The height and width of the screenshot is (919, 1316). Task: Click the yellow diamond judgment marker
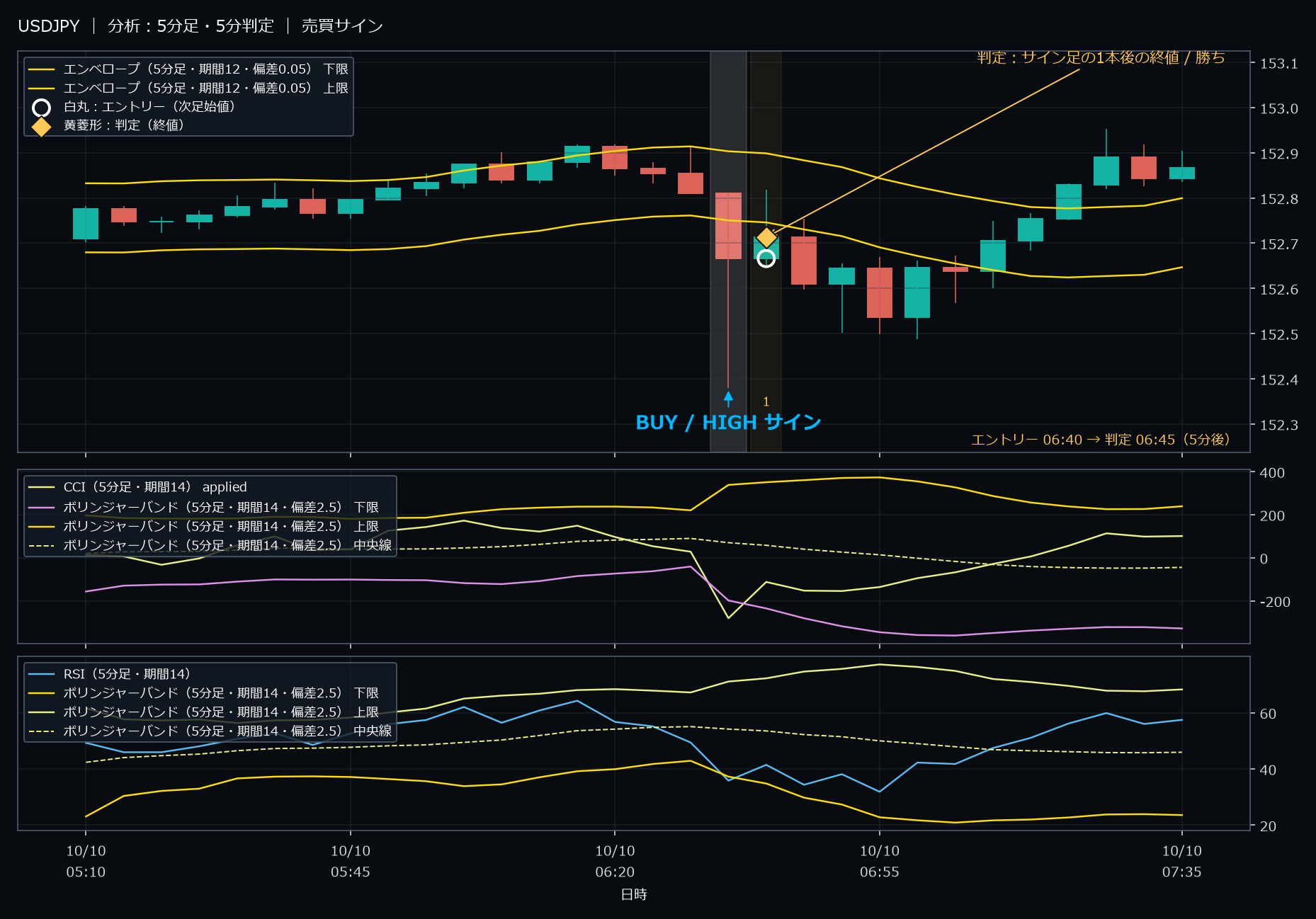point(766,237)
